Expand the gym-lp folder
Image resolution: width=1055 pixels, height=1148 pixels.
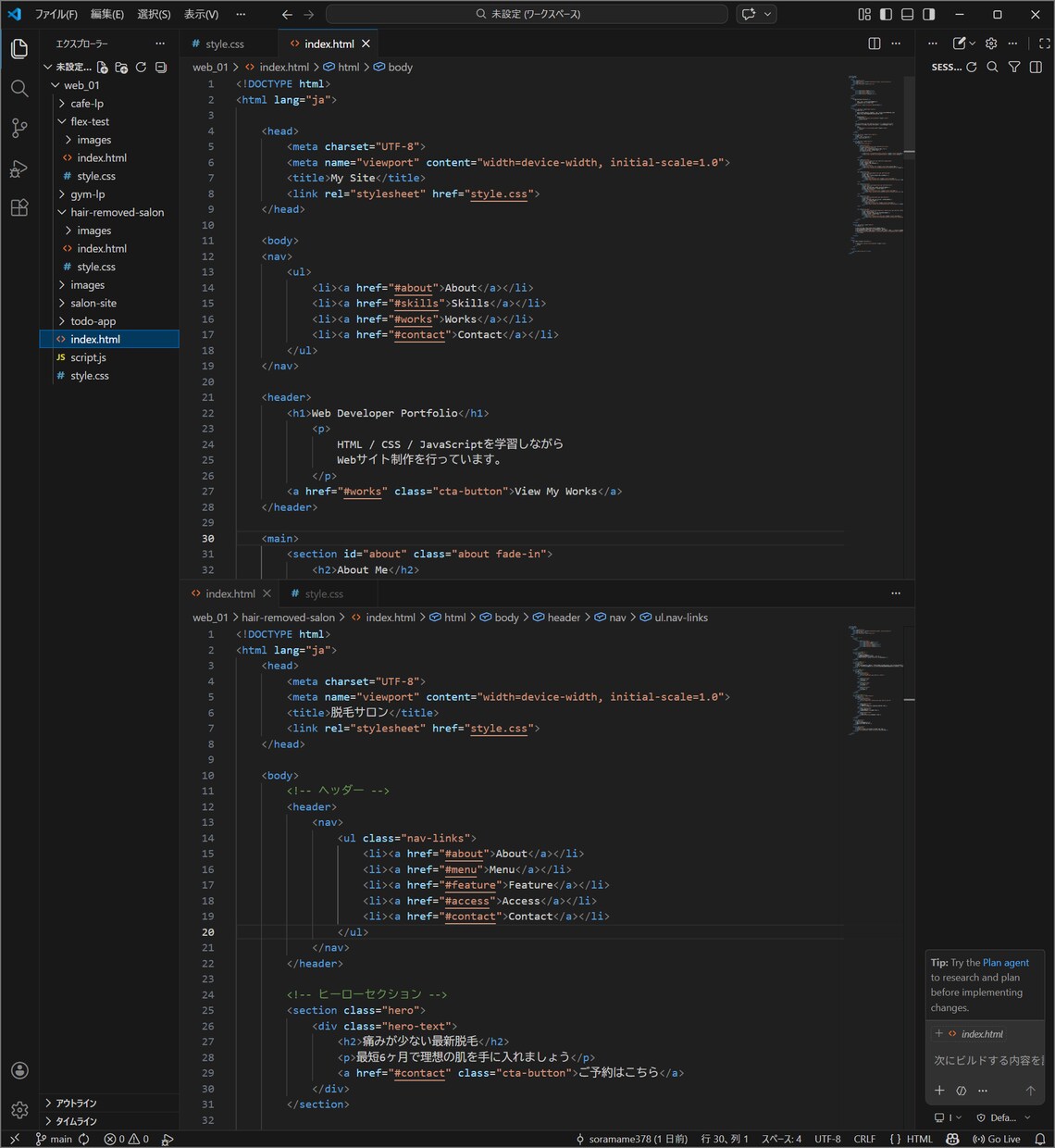(x=109, y=194)
